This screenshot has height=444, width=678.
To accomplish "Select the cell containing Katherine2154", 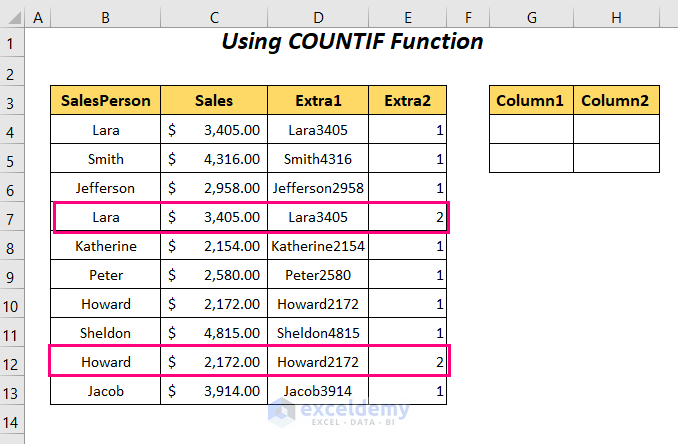I will (x=318, y=246).
